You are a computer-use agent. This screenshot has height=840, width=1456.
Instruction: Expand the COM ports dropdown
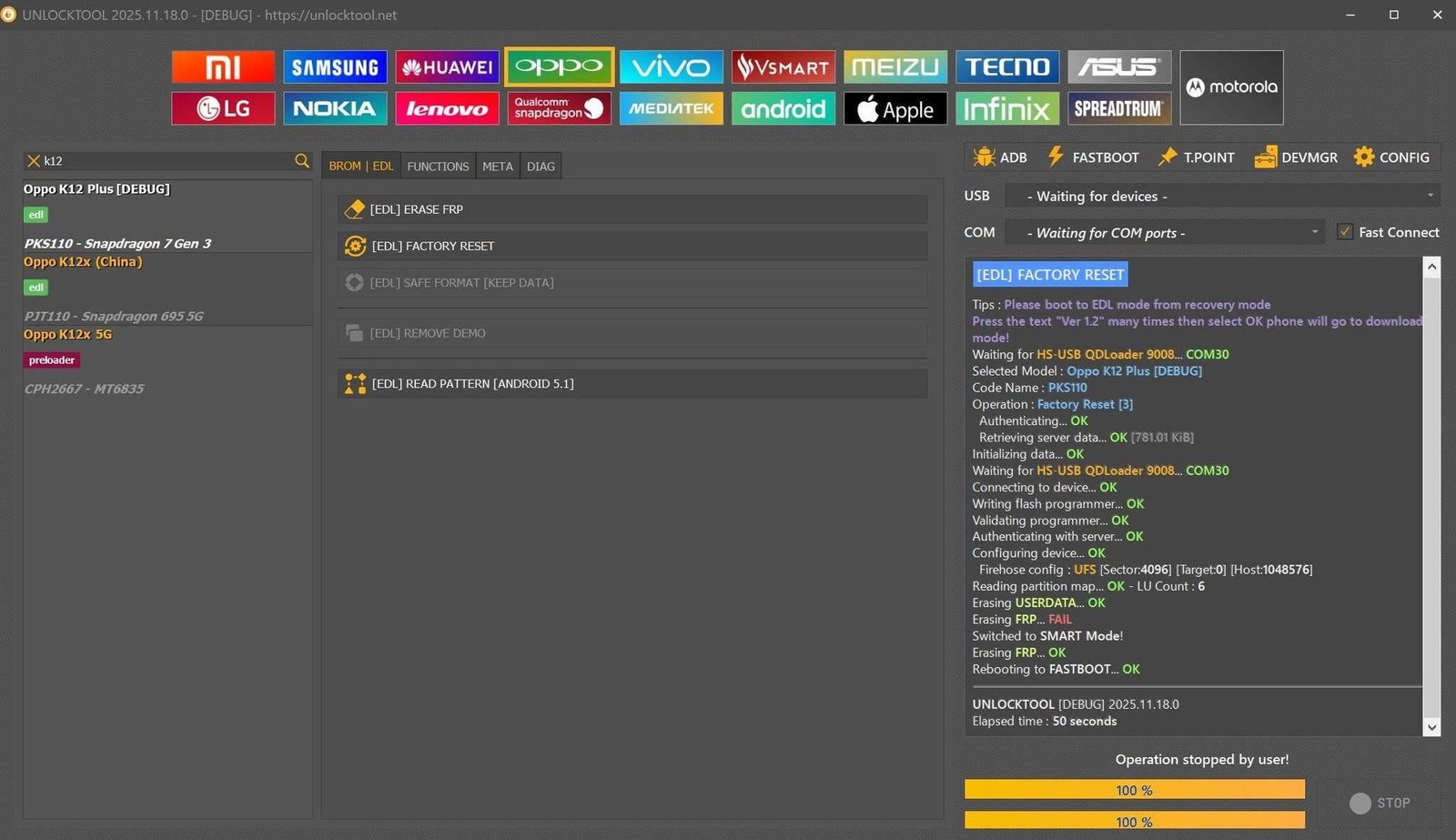[1165, 233]
